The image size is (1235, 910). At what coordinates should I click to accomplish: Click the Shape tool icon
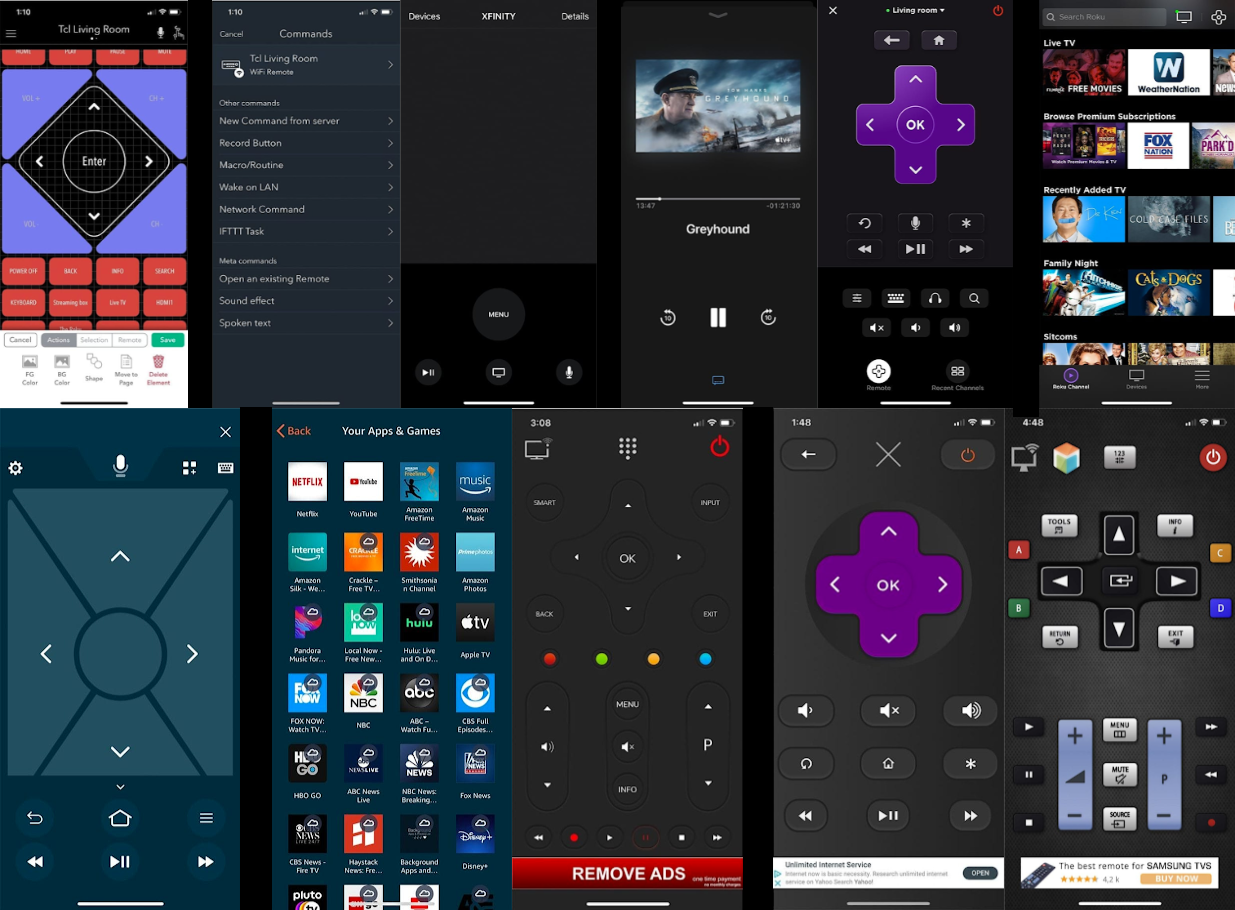click(94, 367)
